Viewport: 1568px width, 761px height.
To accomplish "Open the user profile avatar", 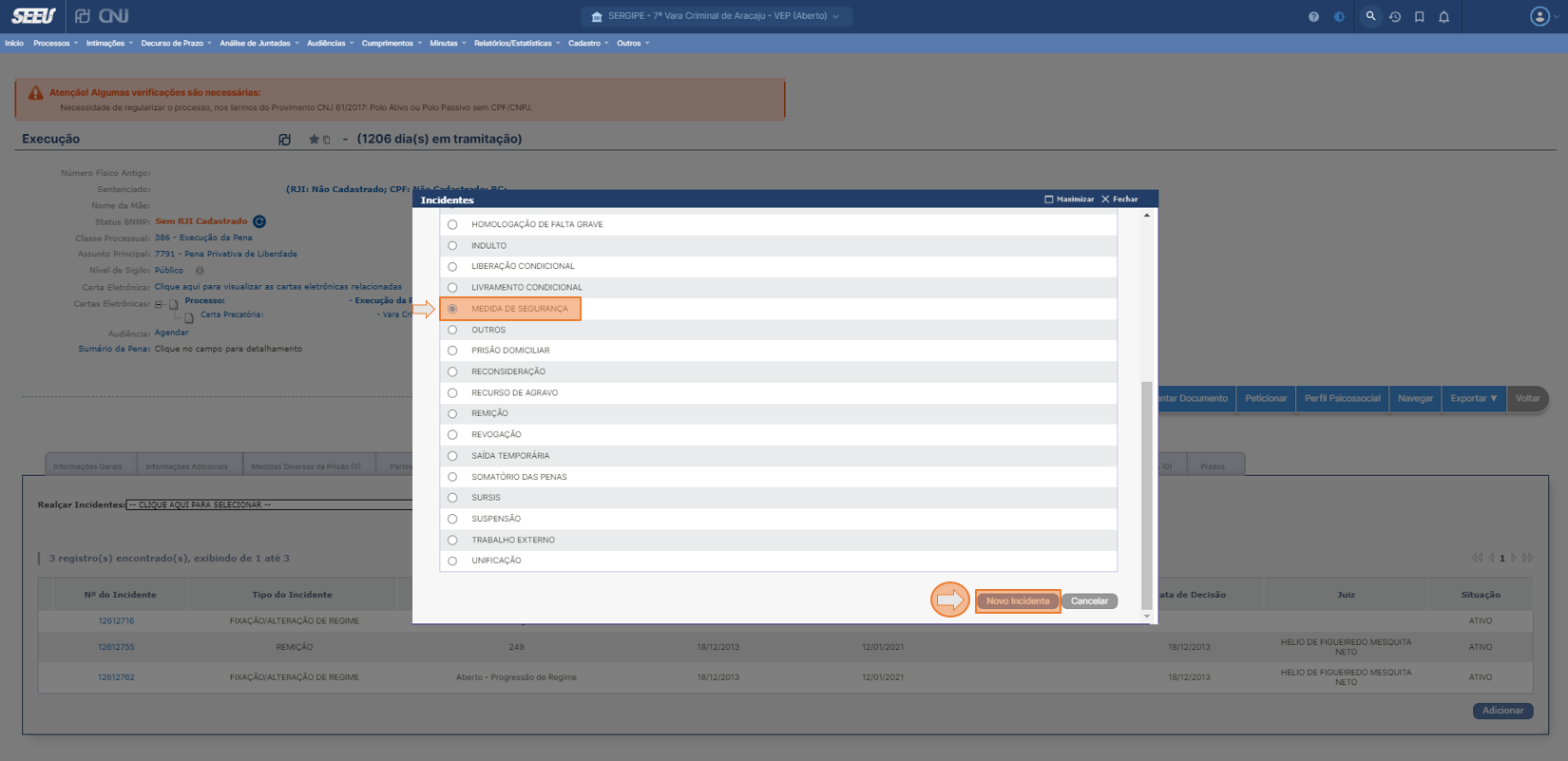I will 1539,16.
